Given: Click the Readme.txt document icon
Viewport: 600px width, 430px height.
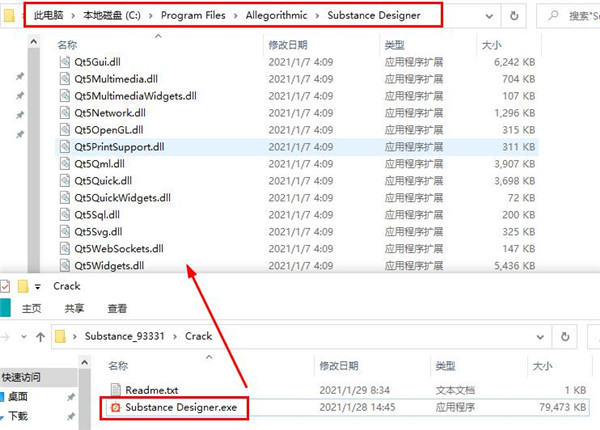Looking at the screenshot, I should (116, 390).
